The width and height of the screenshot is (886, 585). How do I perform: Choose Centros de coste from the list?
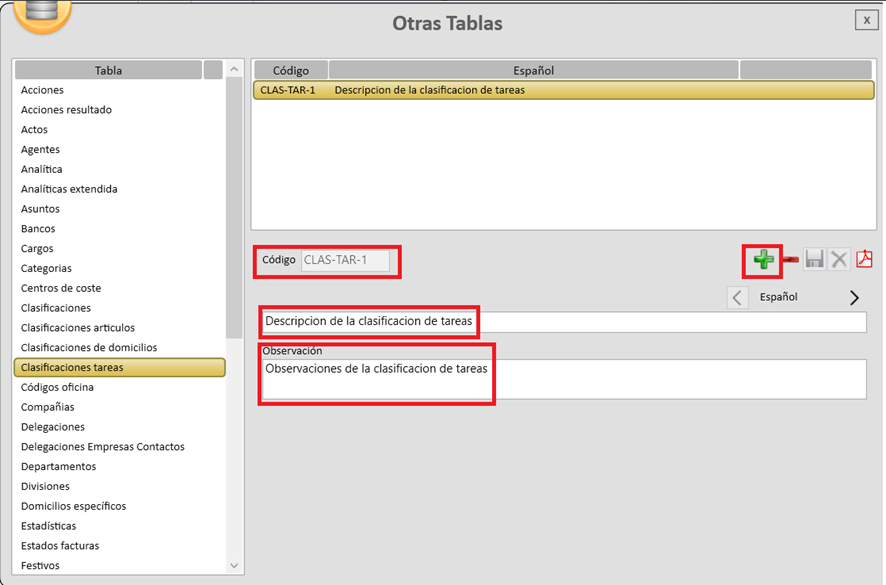click(x=61, y=288)
